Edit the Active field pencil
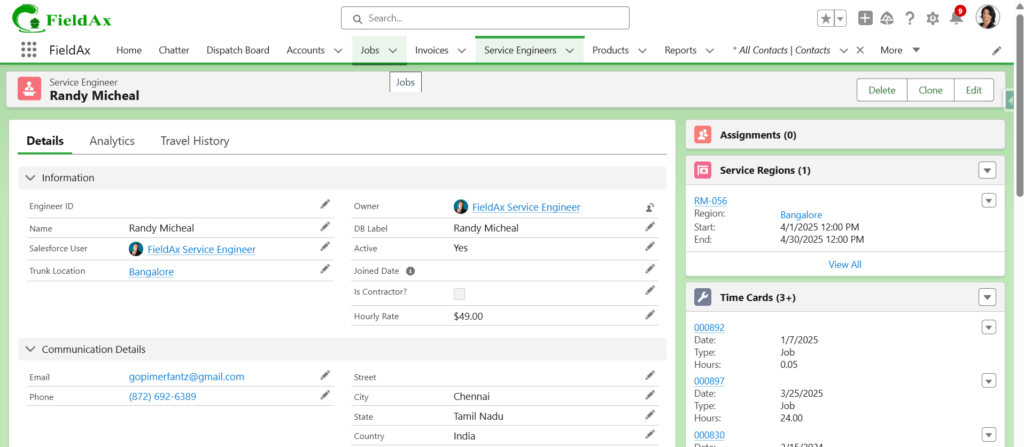Screen dimensions: 1024x447 (x=650, y=246)
